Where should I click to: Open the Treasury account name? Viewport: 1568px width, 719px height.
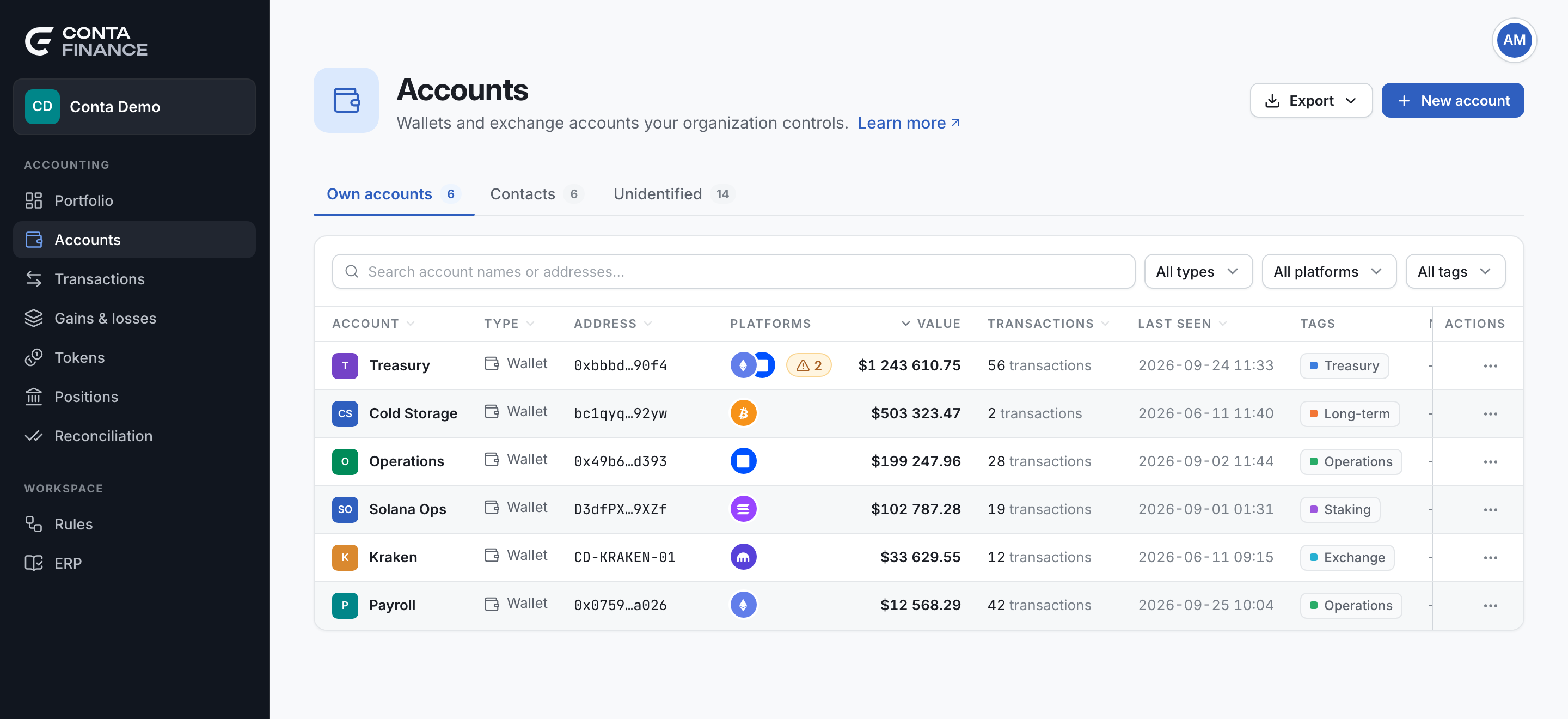399,365
